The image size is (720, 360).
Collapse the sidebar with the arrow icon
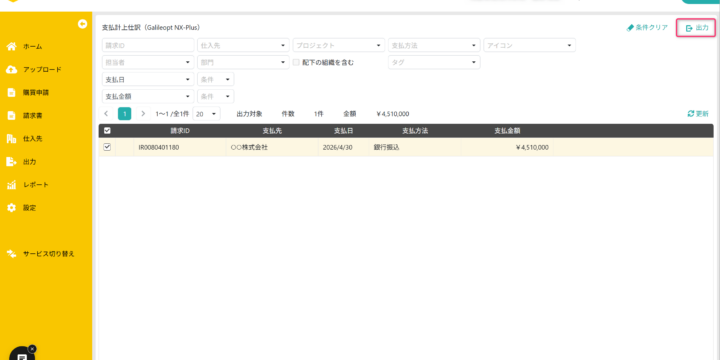tap(83, 24)
